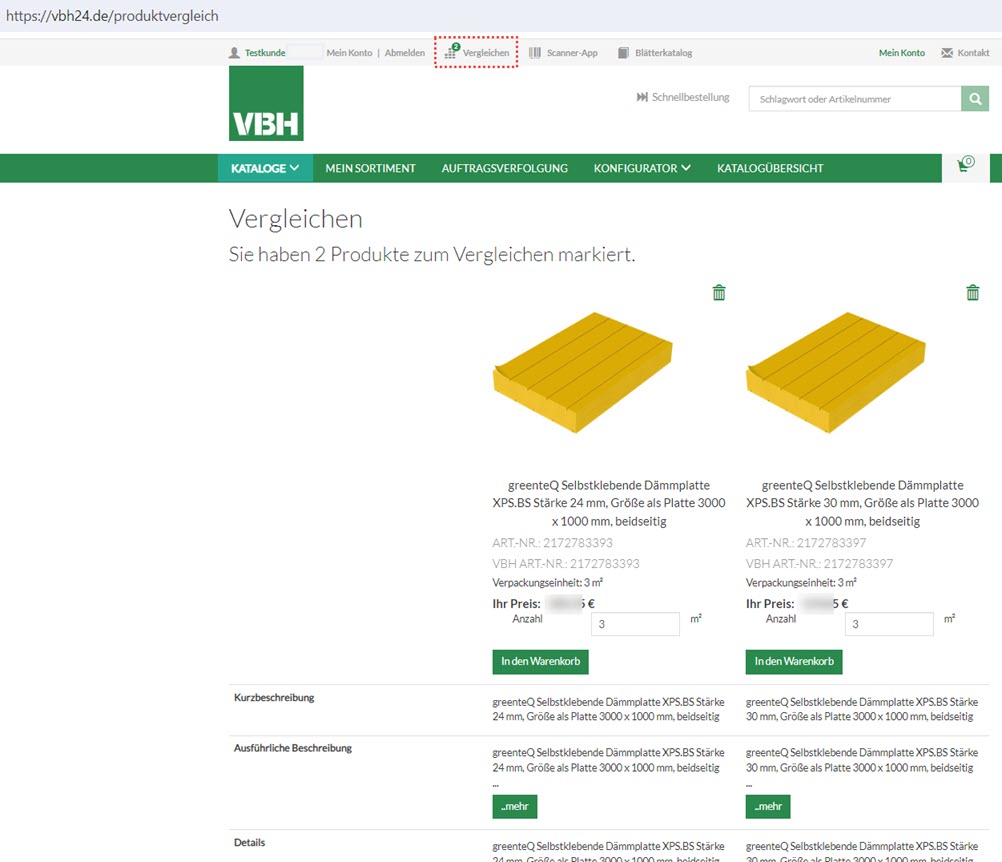
Task: Click the Abmelden logout link
Action: tap(405, 53)
